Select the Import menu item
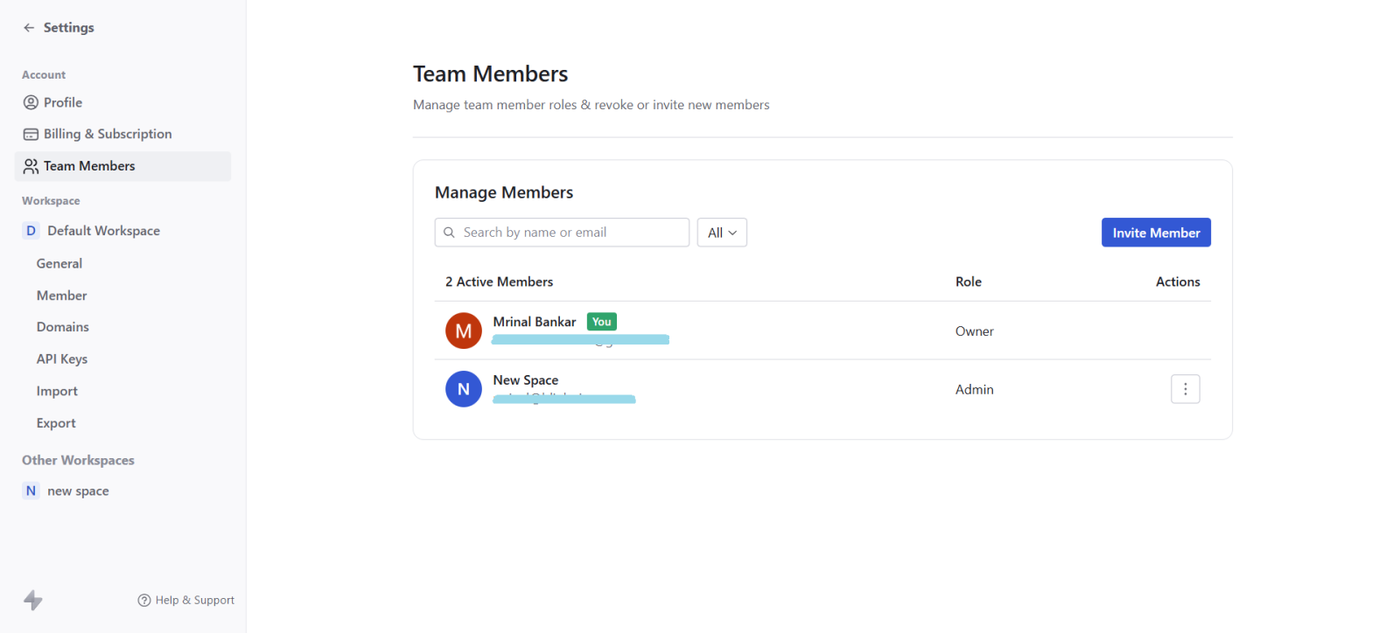The image size is (1400, 633). click(57, 391)
